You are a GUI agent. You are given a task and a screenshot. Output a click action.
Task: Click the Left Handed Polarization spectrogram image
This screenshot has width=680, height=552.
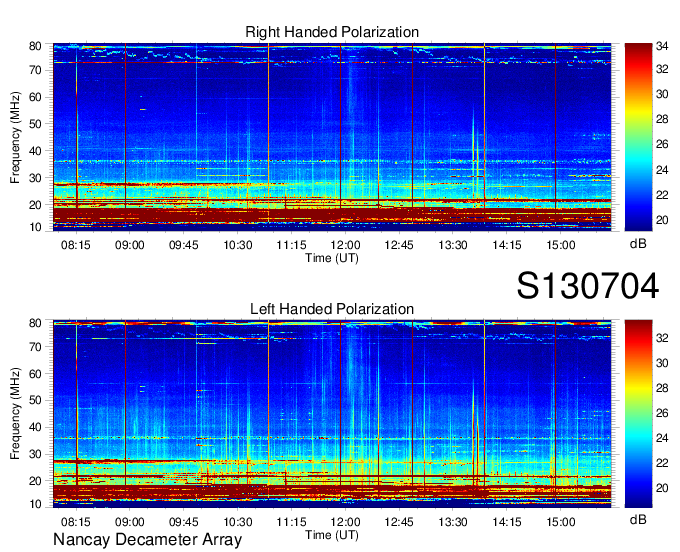332,414
